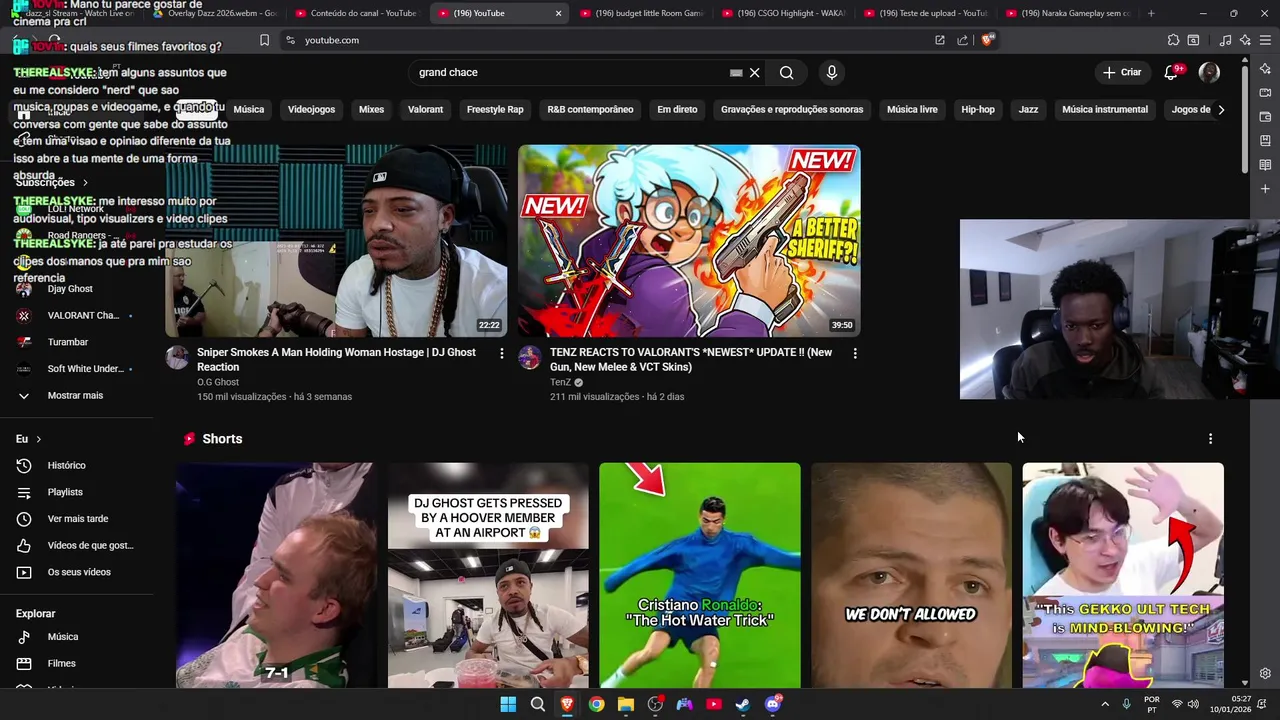Viewport: 1280px width, 720px height.
Task: Click the grand chace search field
Action: [570, 72]
